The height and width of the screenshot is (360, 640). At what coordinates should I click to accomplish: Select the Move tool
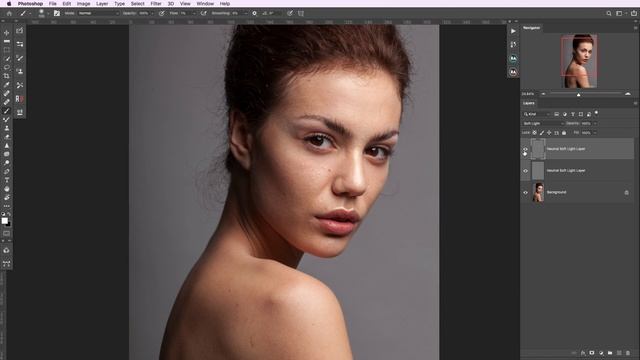pyautogui.click(x=7, y=33)
